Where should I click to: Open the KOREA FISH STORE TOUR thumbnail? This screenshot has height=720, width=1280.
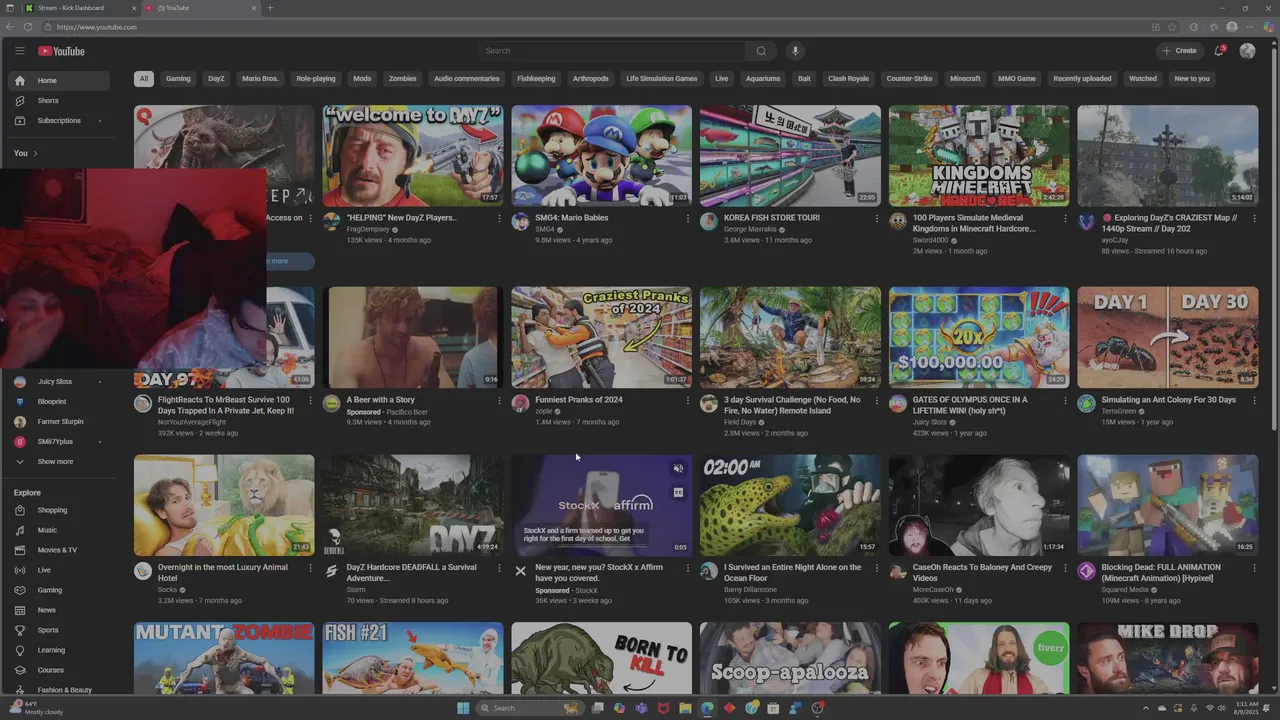click(x=790, y=155)
